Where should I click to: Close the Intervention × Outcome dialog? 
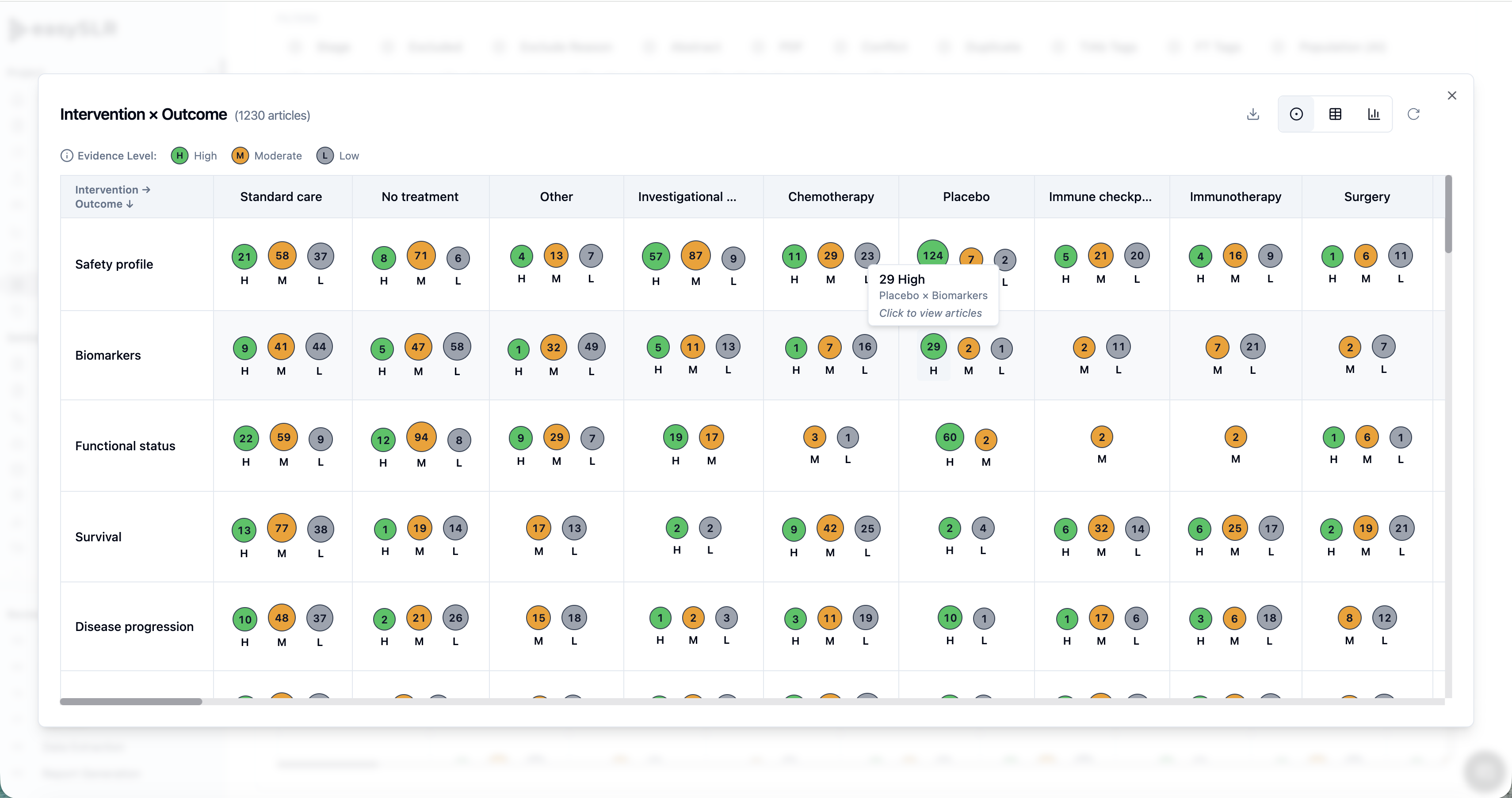[x=1451, y=95]
